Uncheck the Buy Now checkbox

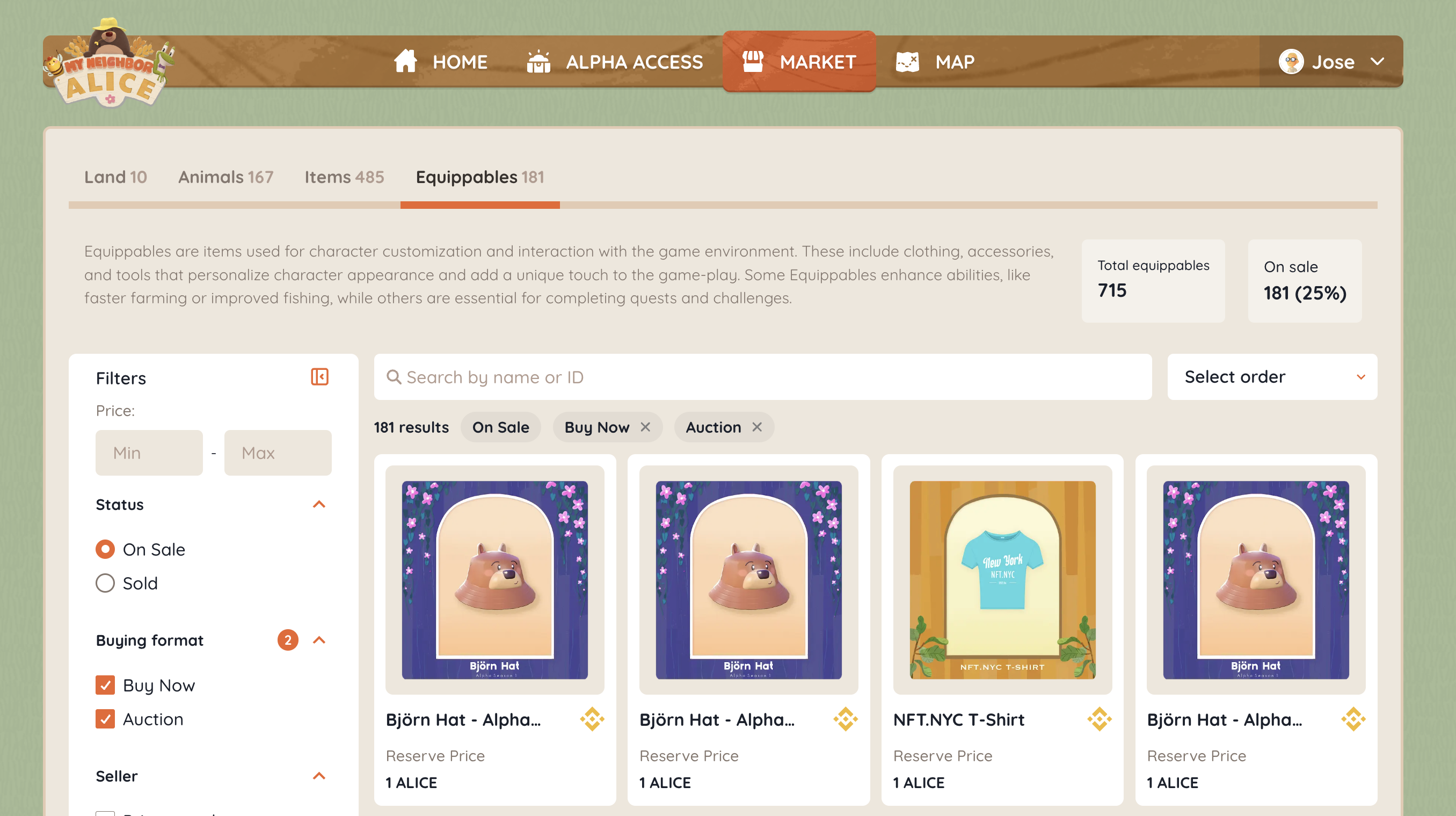105,685
